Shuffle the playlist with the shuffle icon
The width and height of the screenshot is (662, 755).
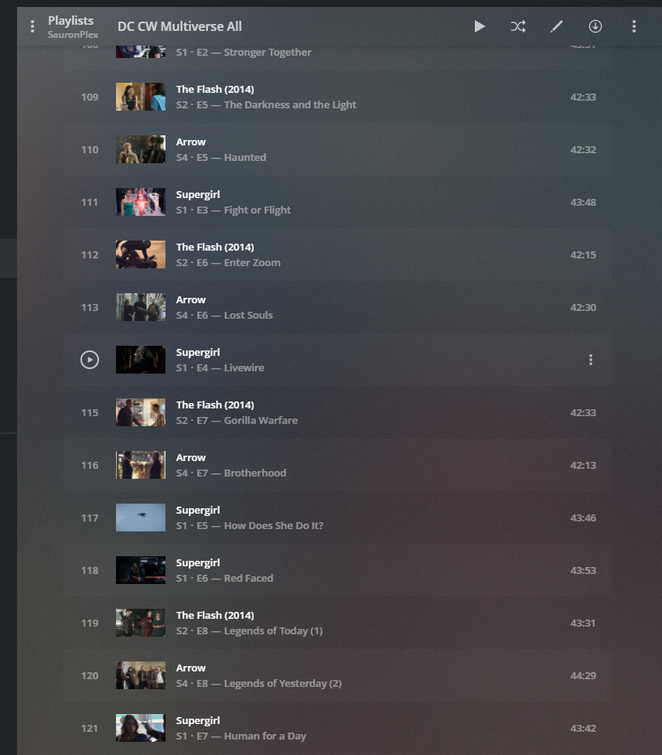[x=518, y=26]
